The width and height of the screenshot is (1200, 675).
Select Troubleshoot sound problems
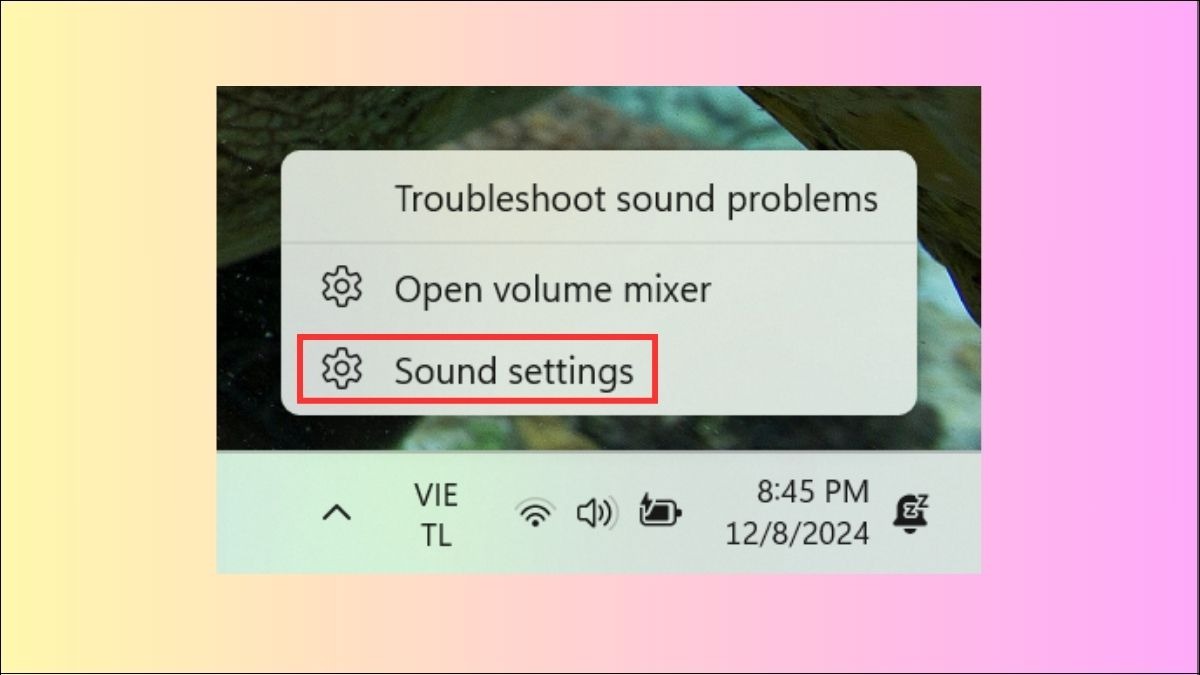click(x=636, y=198)
